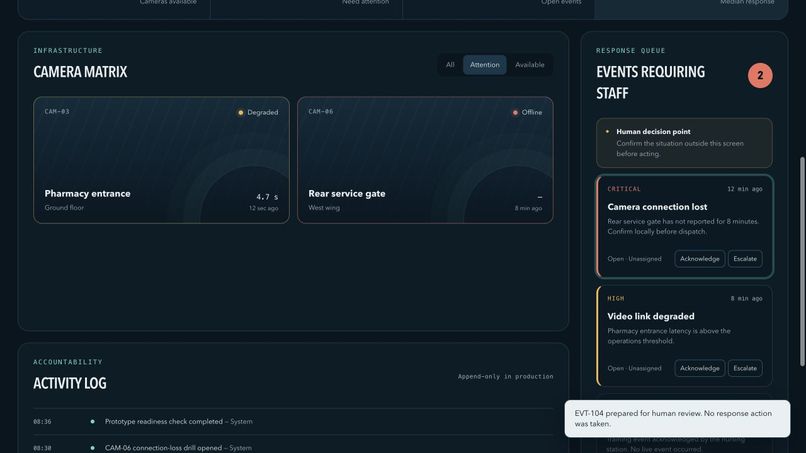The height and width of the screenshot is (453, 806).
Task: Click the Camera Matrix heading
Action: point(80,72)
